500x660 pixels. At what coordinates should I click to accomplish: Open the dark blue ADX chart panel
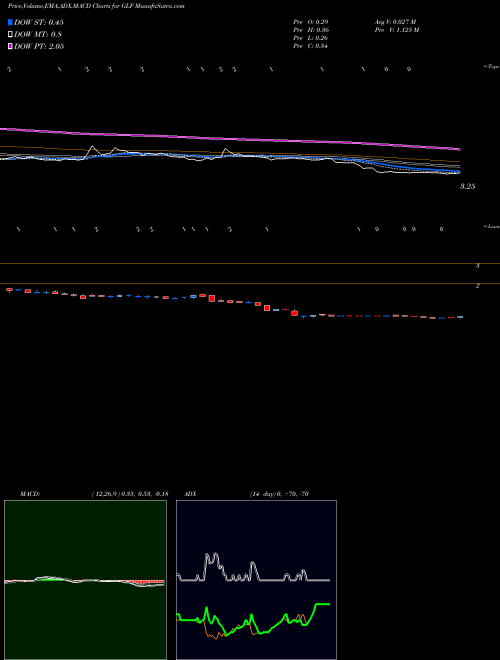(x=256, y=580)
